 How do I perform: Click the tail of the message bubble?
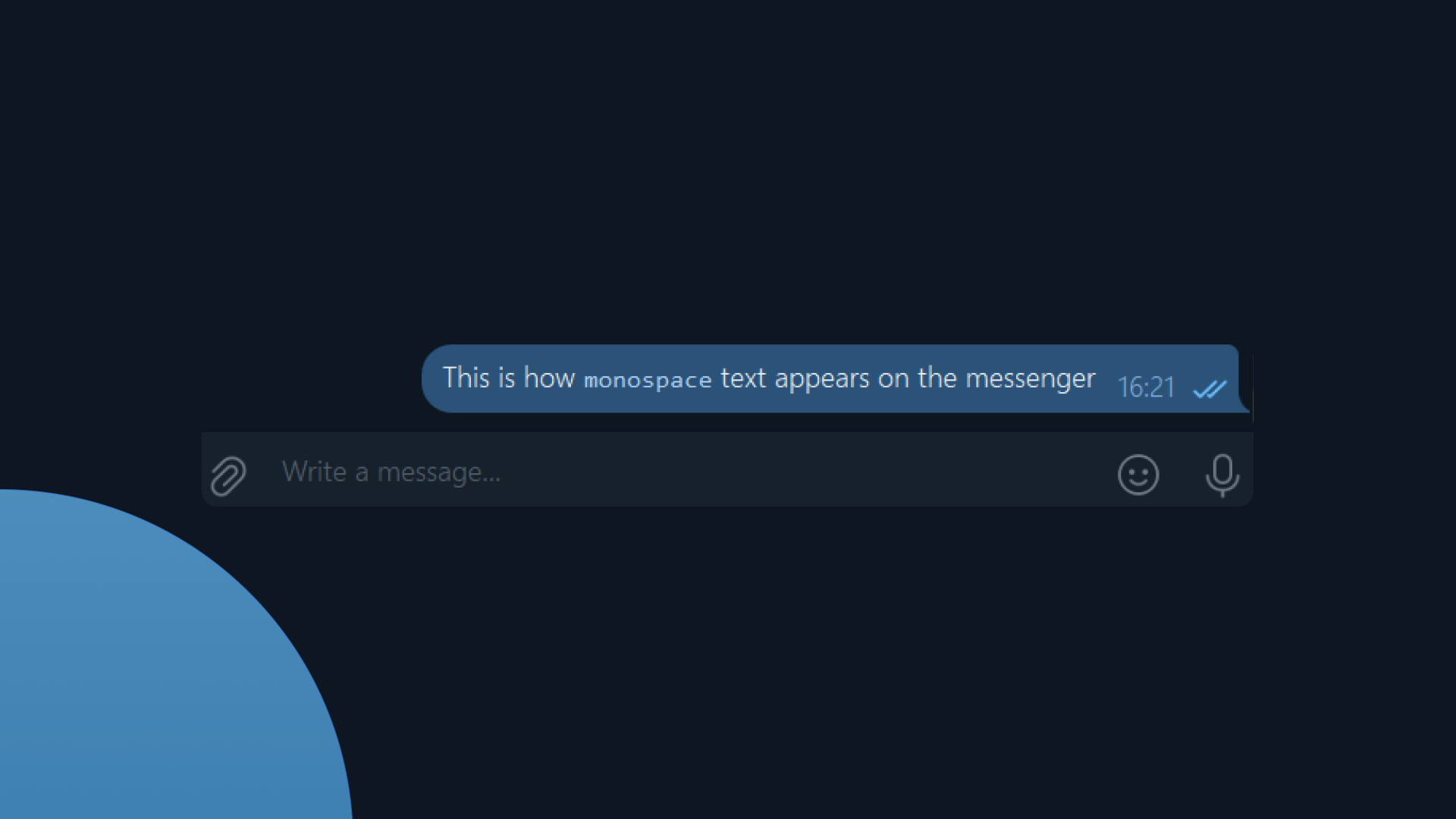(1245, 403)
